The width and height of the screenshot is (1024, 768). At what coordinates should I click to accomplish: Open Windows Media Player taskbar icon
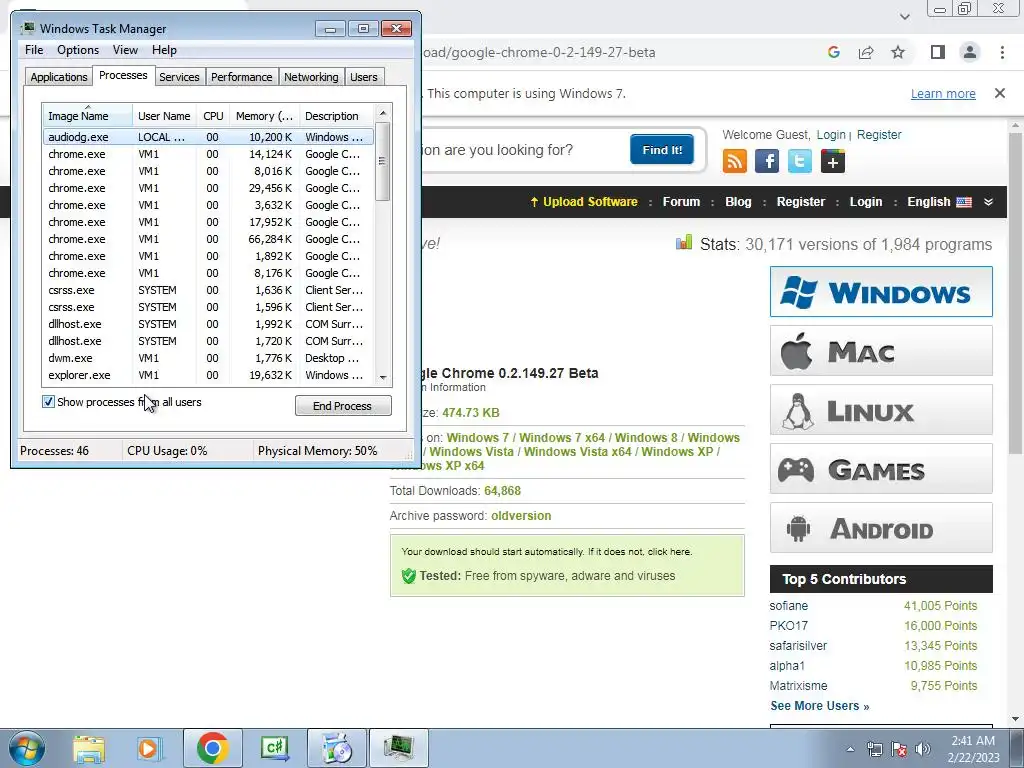point(150,748)
